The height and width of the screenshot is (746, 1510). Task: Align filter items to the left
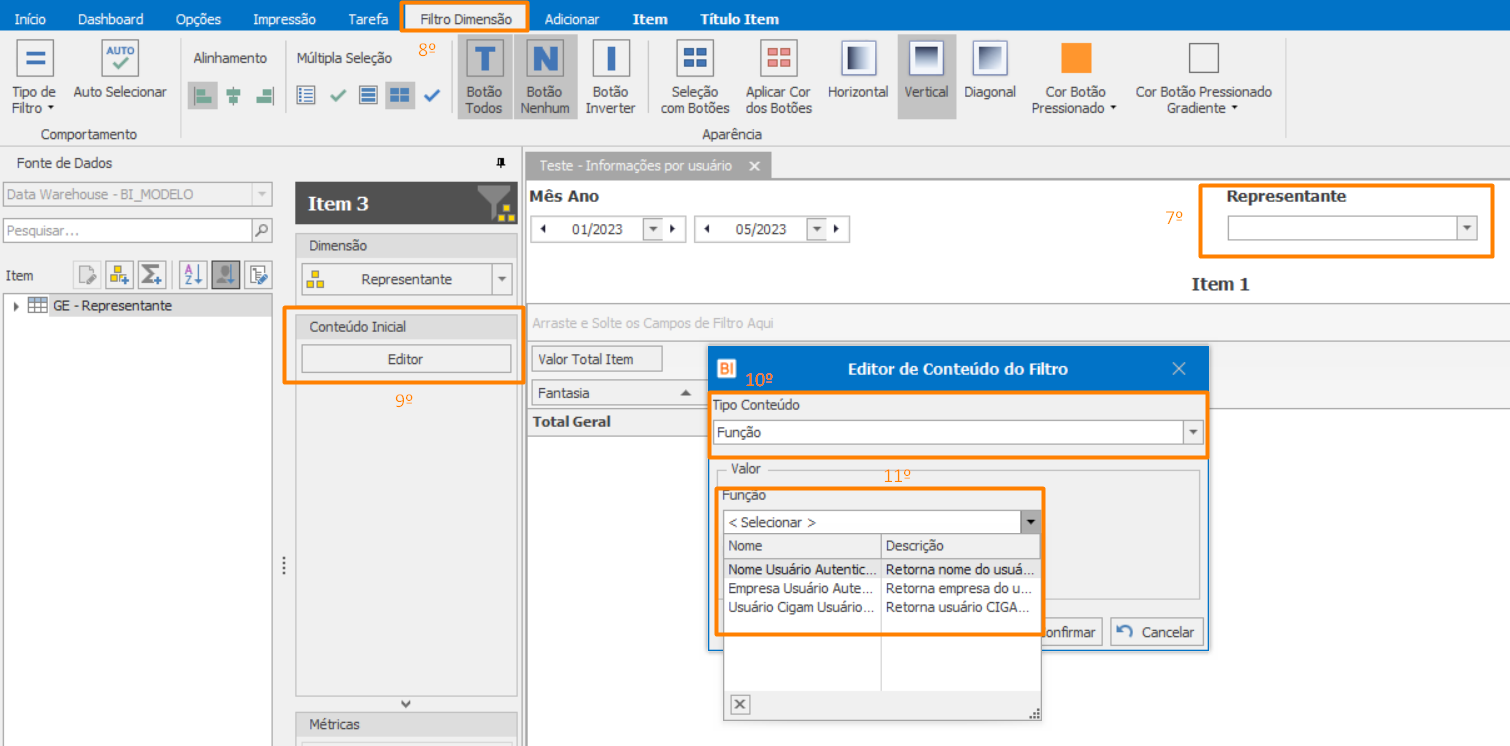pyautogui.click(x=203, y=96)
